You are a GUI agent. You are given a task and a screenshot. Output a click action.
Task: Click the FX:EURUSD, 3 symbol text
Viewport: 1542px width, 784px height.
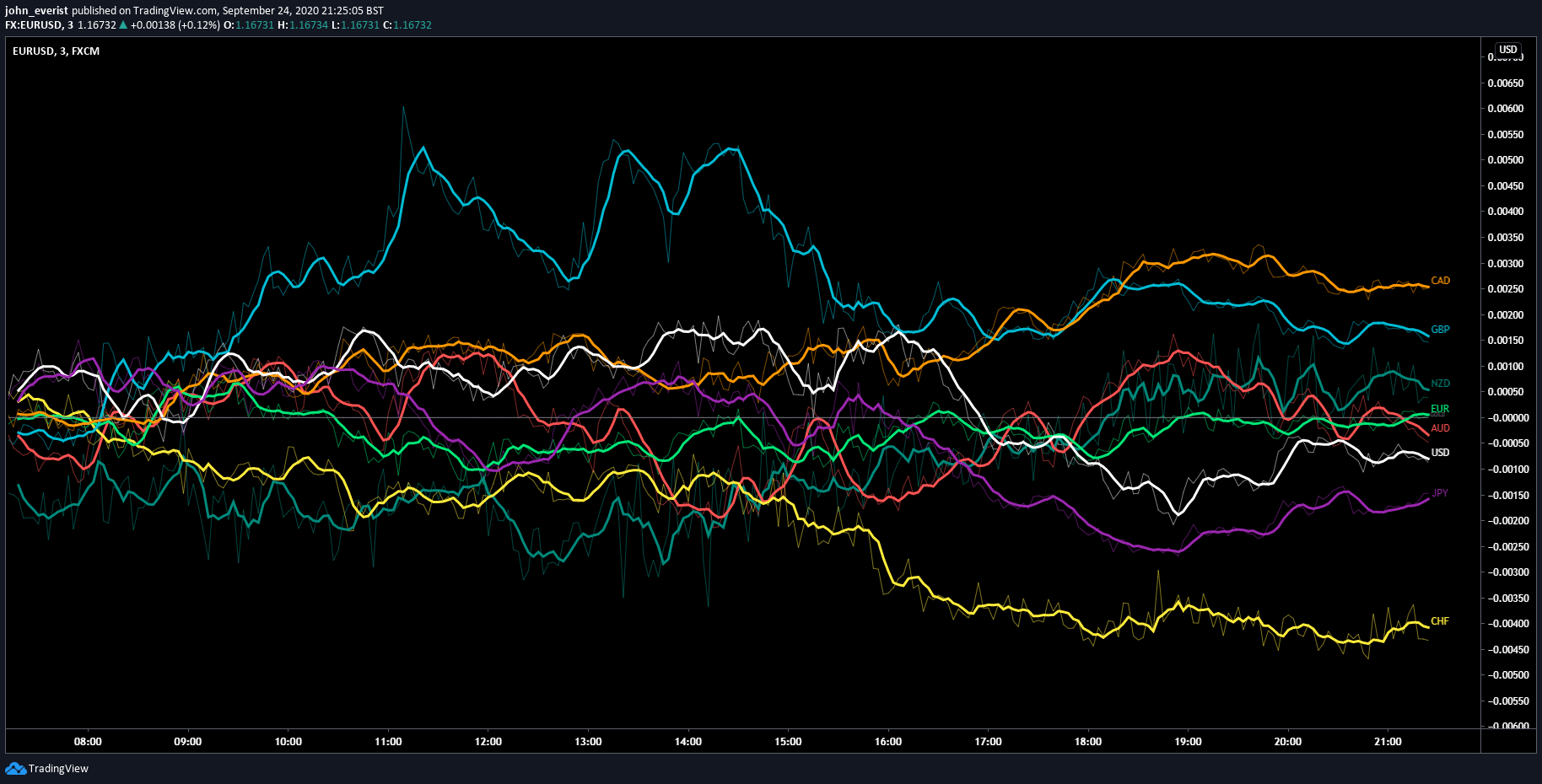point(39,25)
